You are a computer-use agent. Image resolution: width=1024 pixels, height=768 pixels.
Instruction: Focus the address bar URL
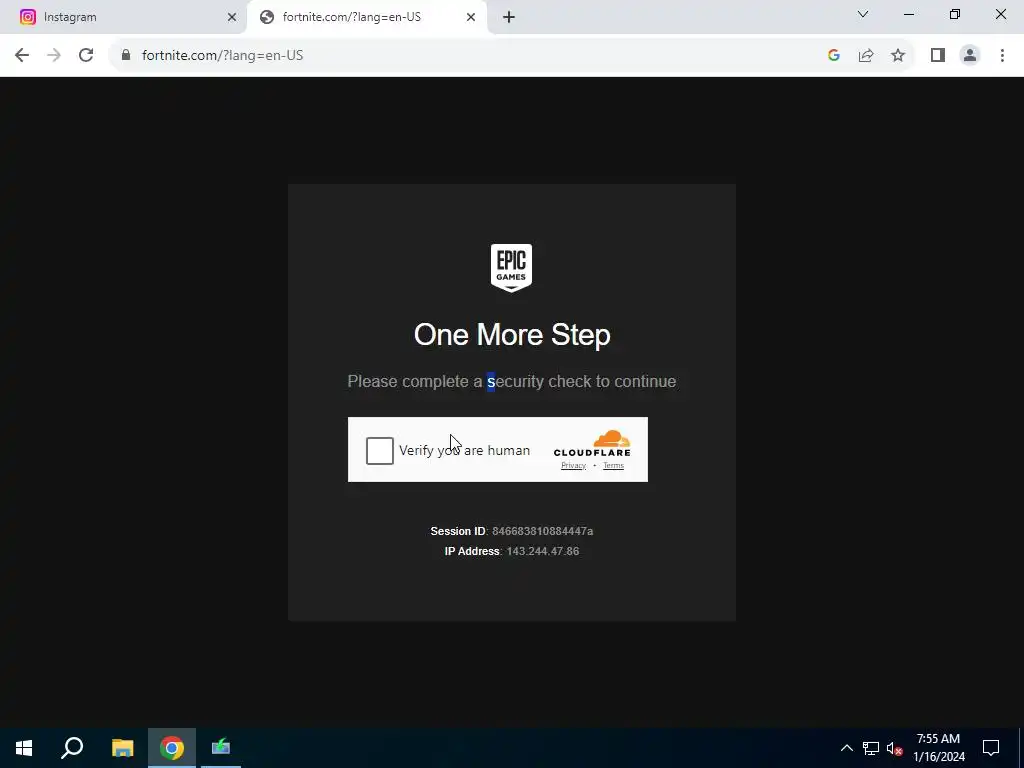[223, 56]
